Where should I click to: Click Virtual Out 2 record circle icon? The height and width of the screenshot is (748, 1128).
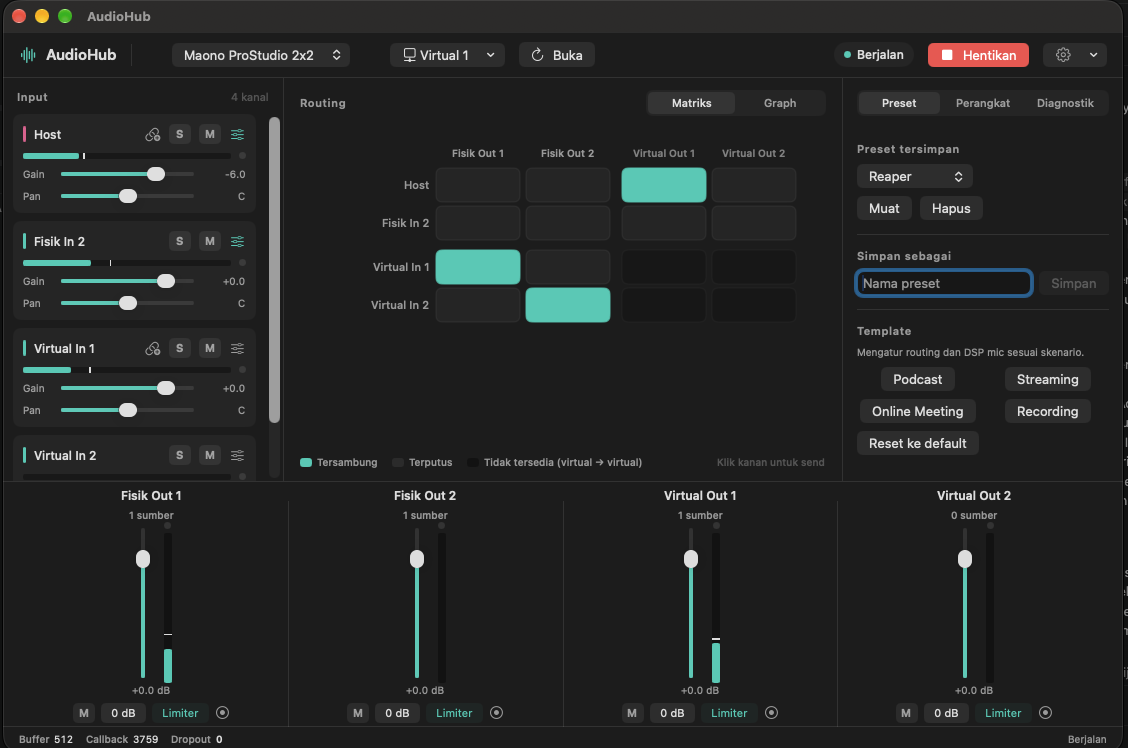click(x=1045, y=713)
